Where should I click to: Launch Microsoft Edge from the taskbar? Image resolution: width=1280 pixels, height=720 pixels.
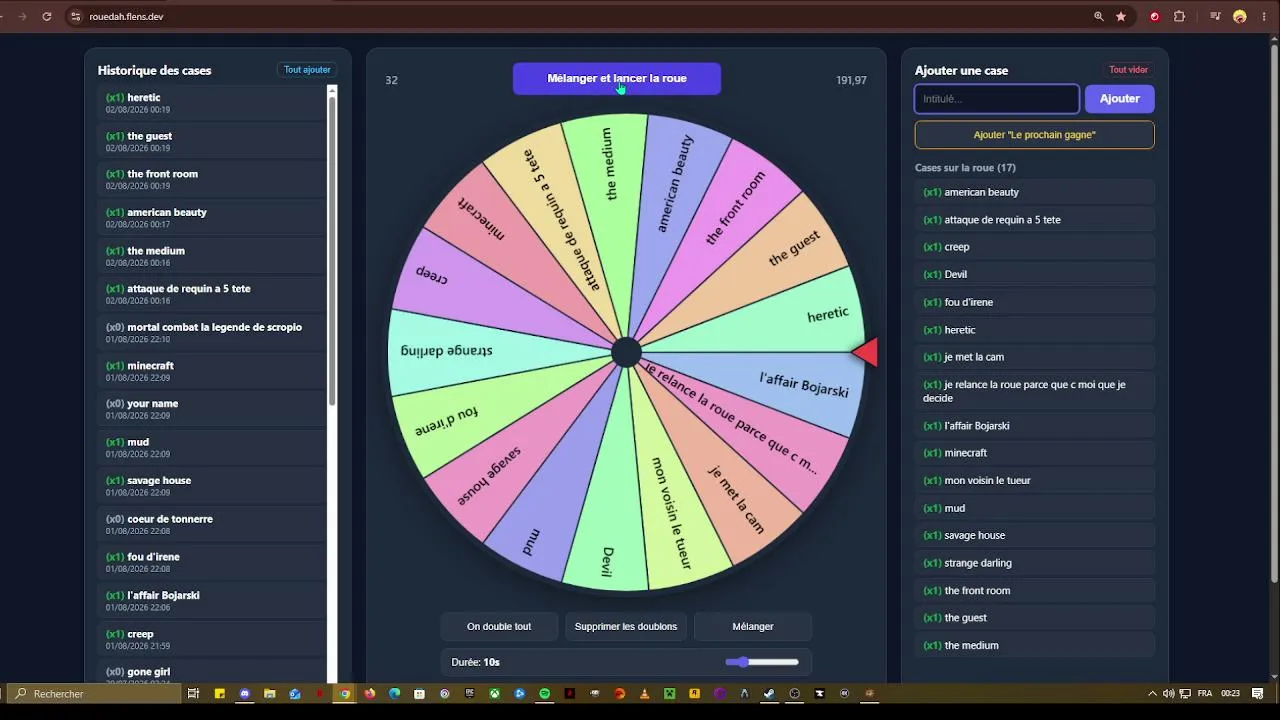394,693
